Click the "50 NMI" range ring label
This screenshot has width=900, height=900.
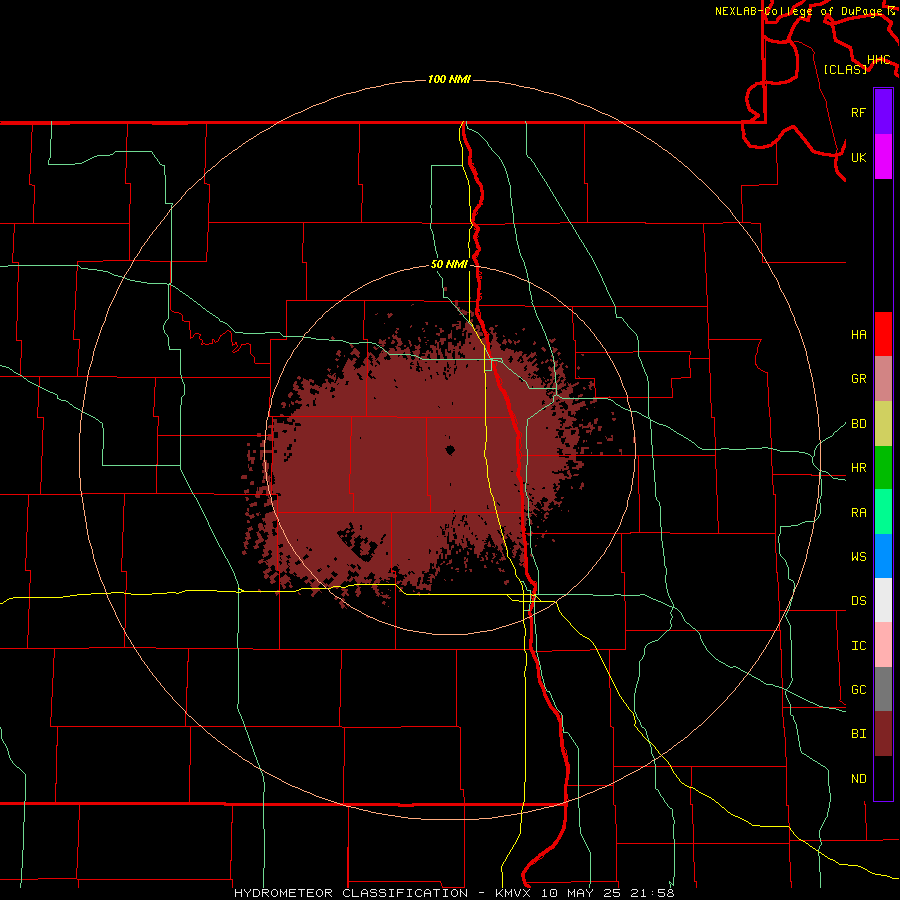(449, 265)
